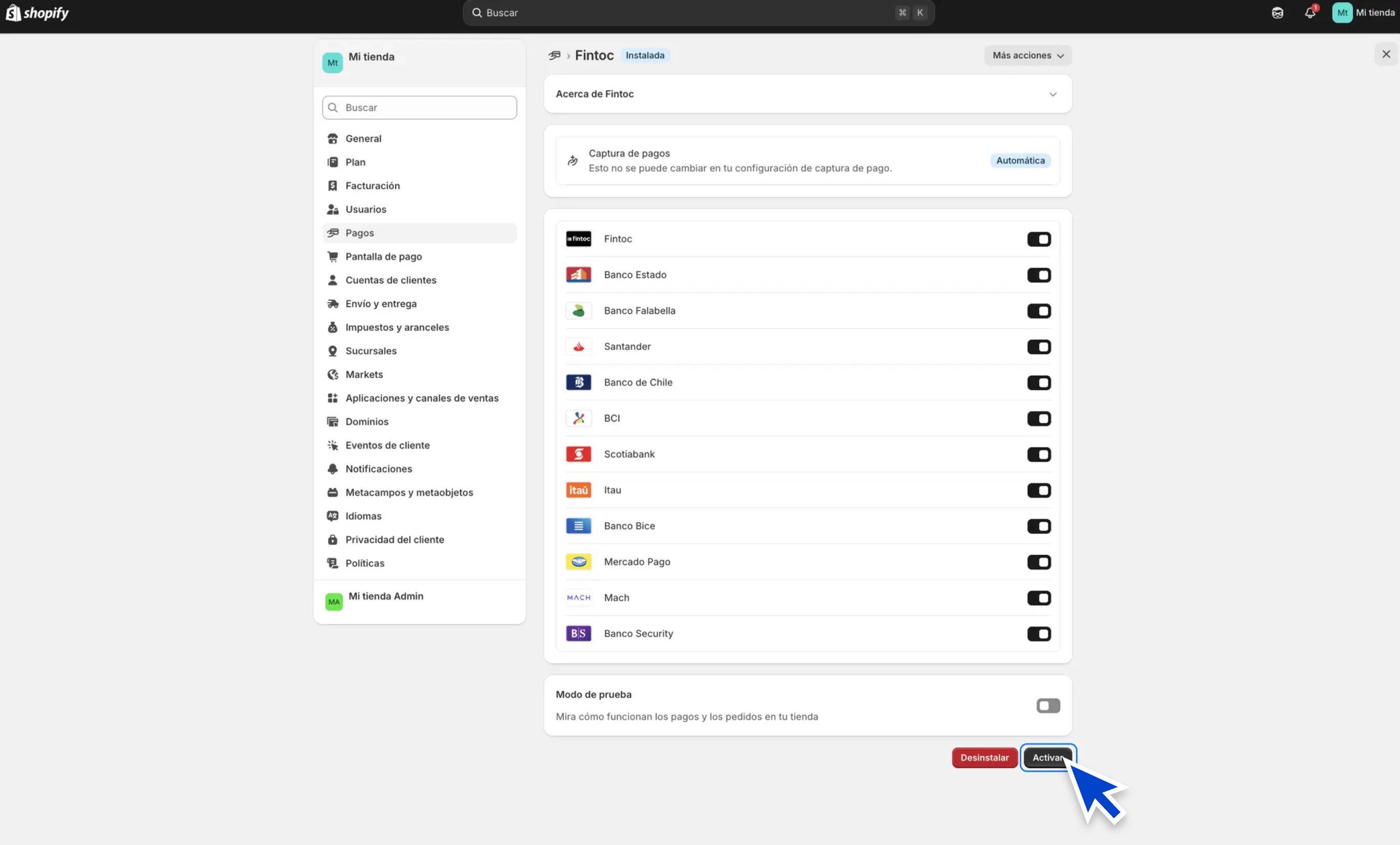Enable the Modo de prueba switch
This screenshot has height=845, width=1400.
pos(1048,706)
